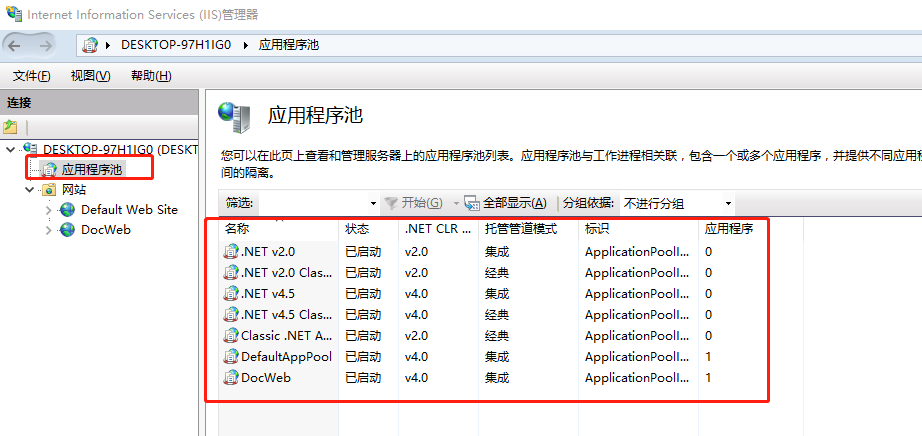Expand the DocWeb site node

click(x=49, y=230)
